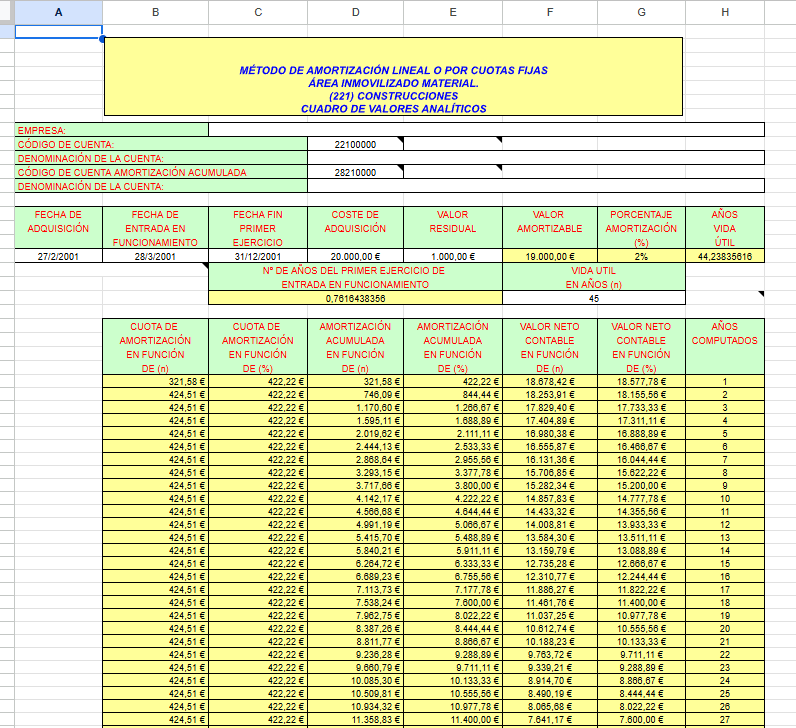Select the account code cell 22100000
This screenshot has height=728, width=796.
click(x=355, y=144)
